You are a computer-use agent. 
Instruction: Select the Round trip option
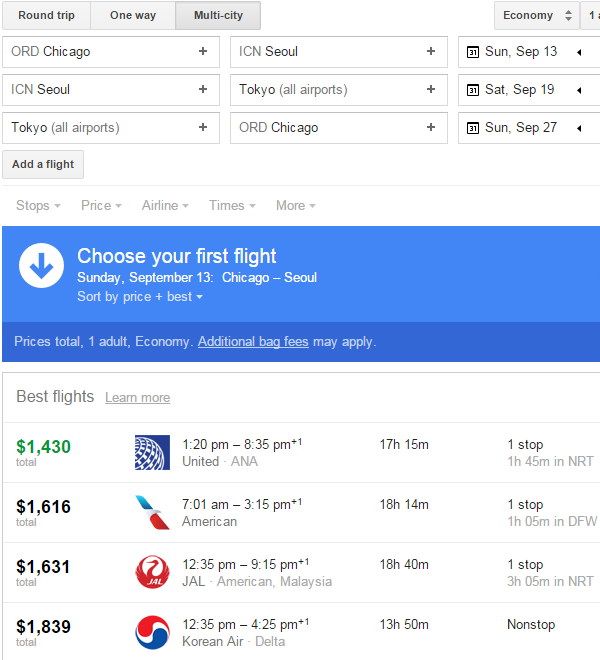tap(46, 15)
